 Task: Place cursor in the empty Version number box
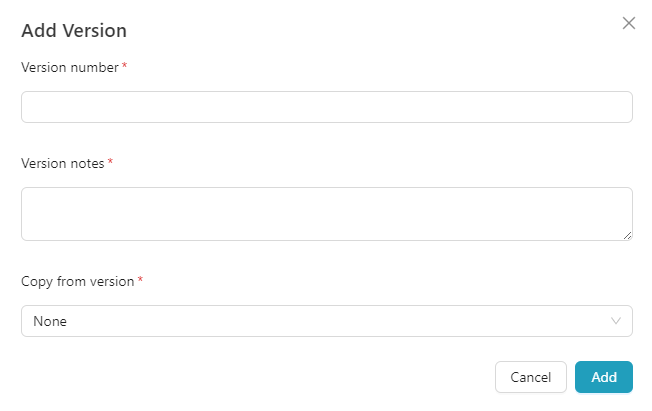point(326,107)
